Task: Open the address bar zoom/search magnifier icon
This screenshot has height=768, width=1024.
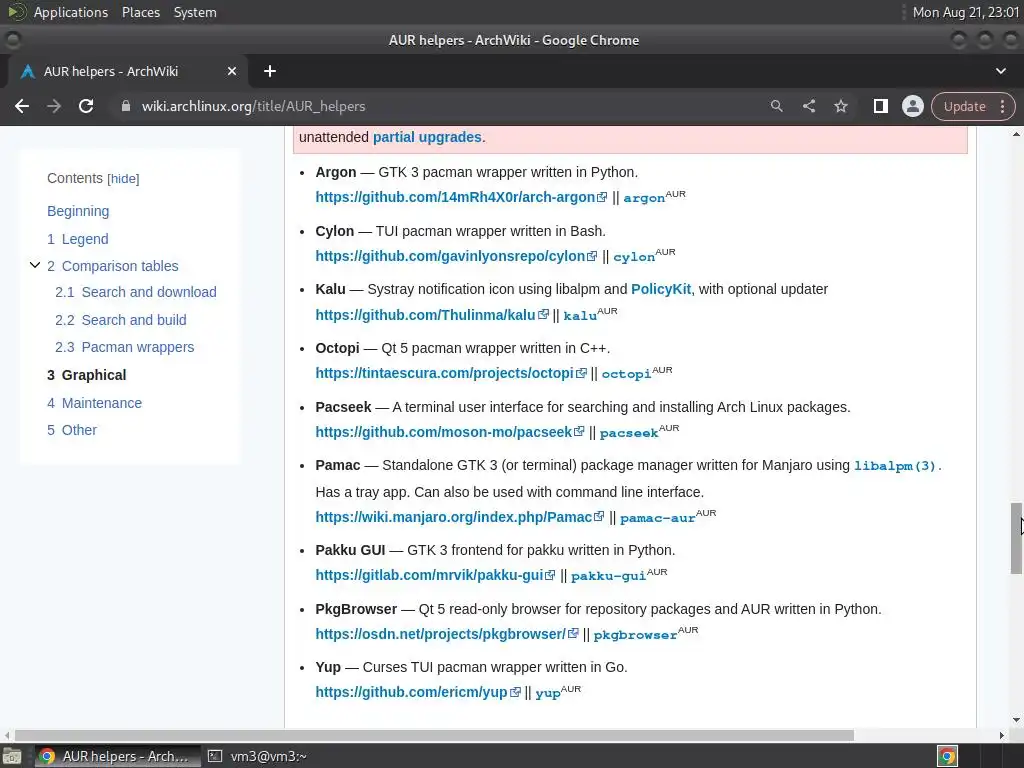Action: point(776,106)
